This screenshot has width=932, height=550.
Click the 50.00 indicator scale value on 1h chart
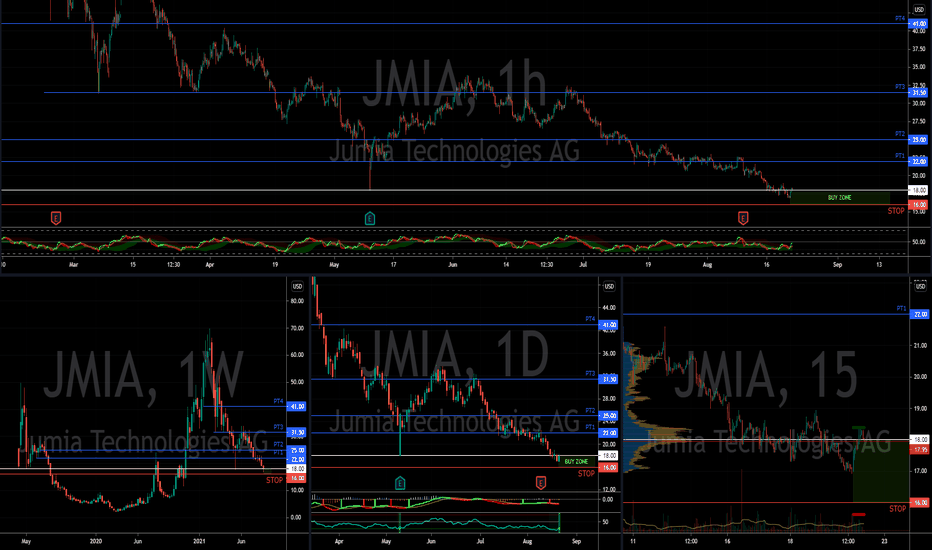[x=918, y=242]
